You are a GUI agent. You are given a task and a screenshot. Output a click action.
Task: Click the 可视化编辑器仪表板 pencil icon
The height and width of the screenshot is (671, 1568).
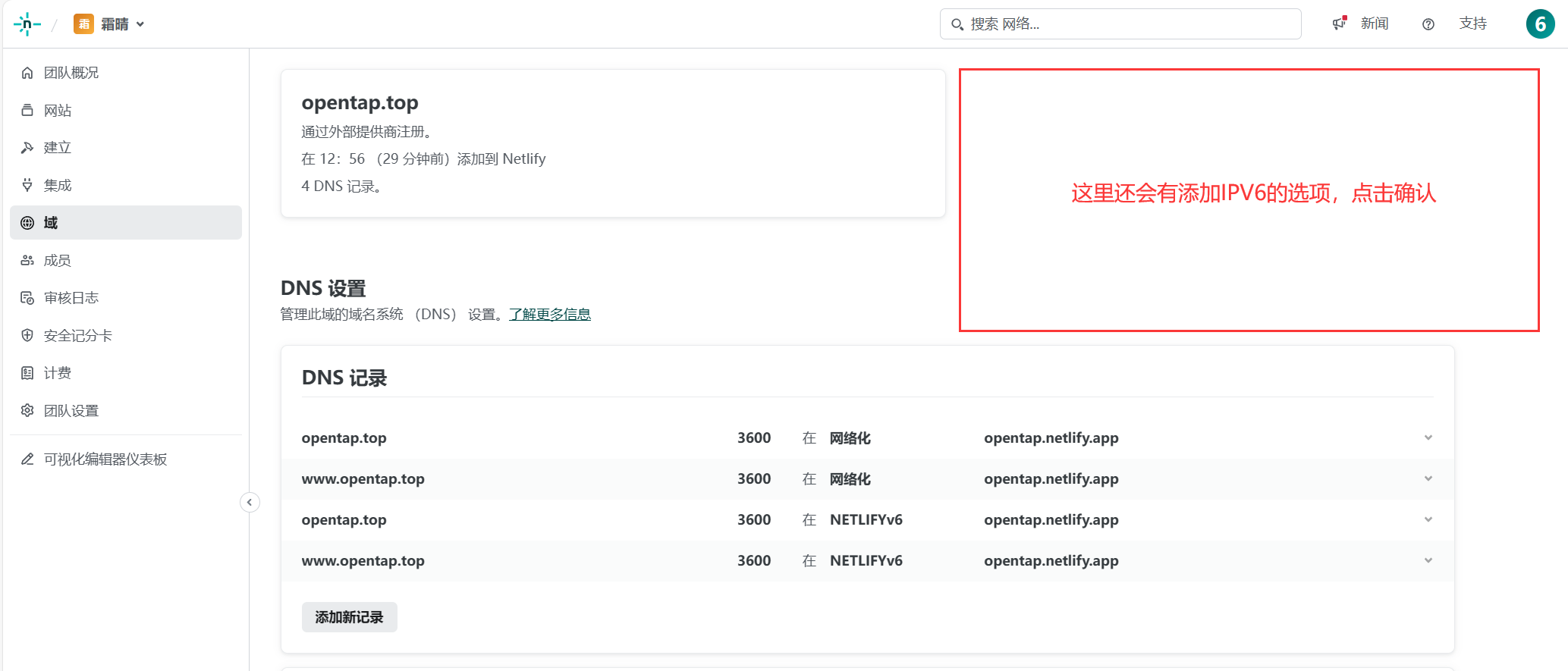(x=27, y=459)
